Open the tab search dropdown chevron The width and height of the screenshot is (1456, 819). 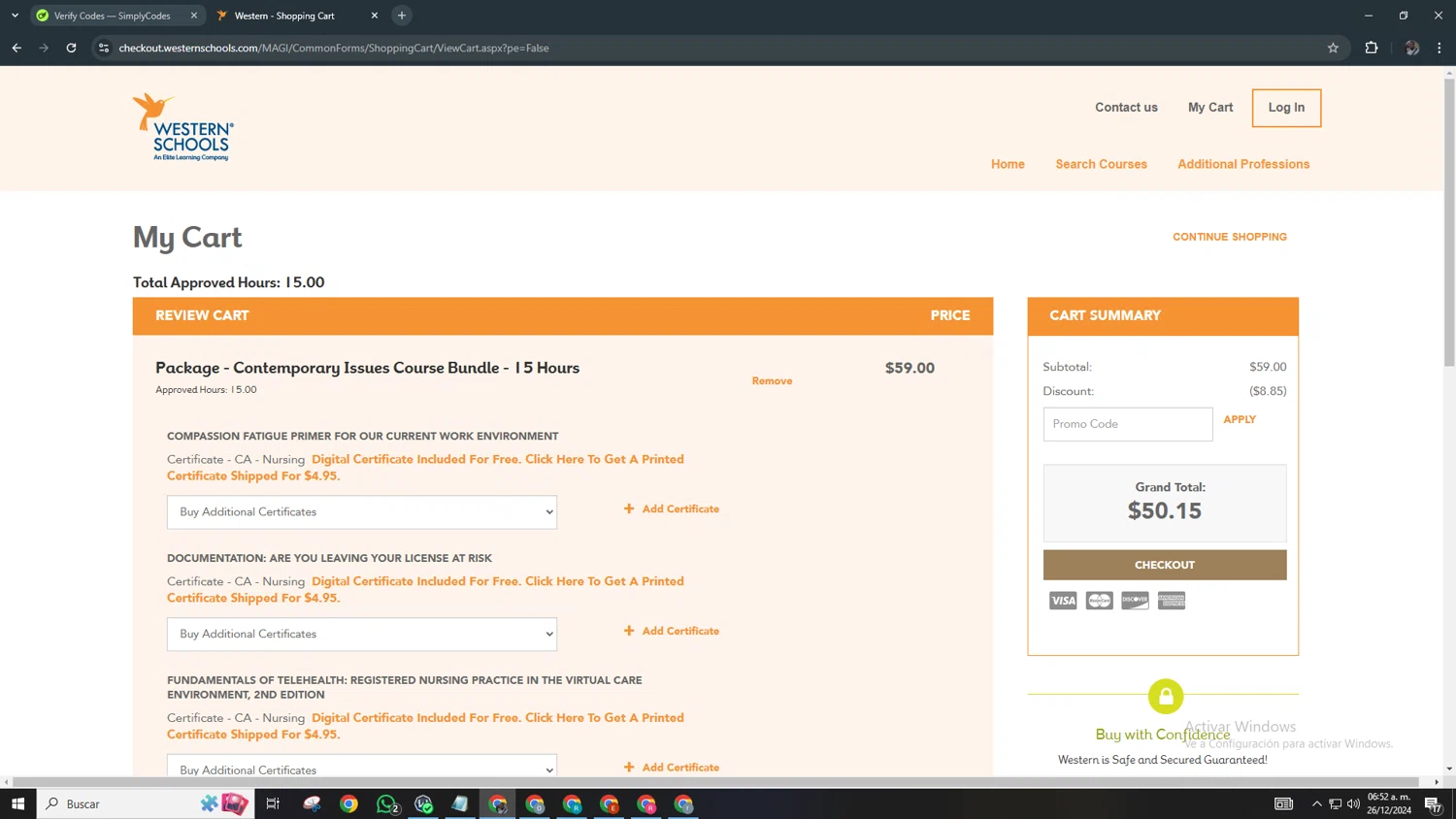[15, 16]
